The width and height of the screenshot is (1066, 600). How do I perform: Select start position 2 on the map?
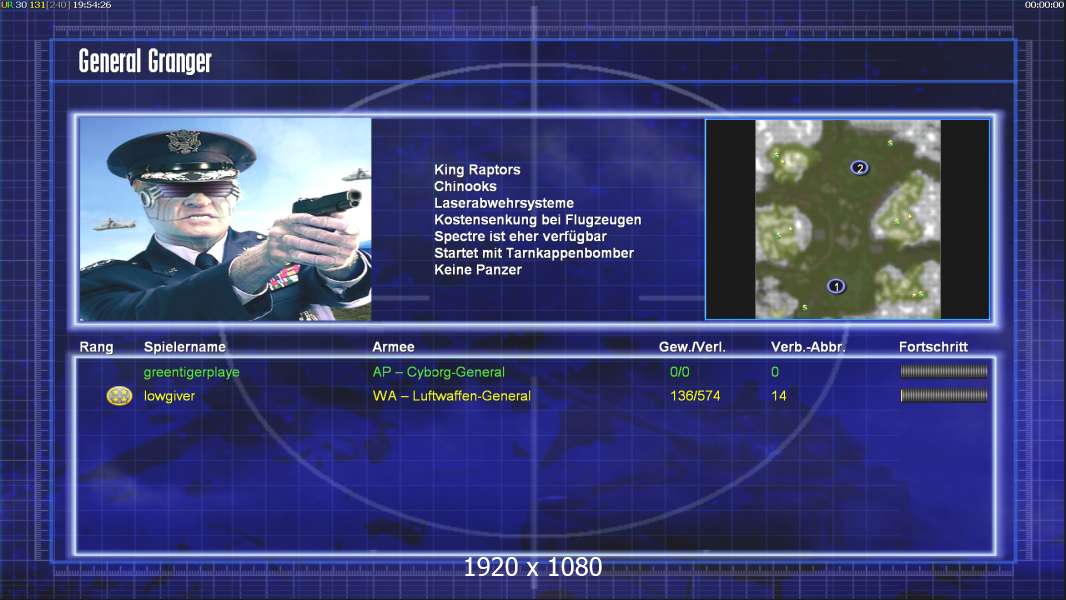coord(859,168)
